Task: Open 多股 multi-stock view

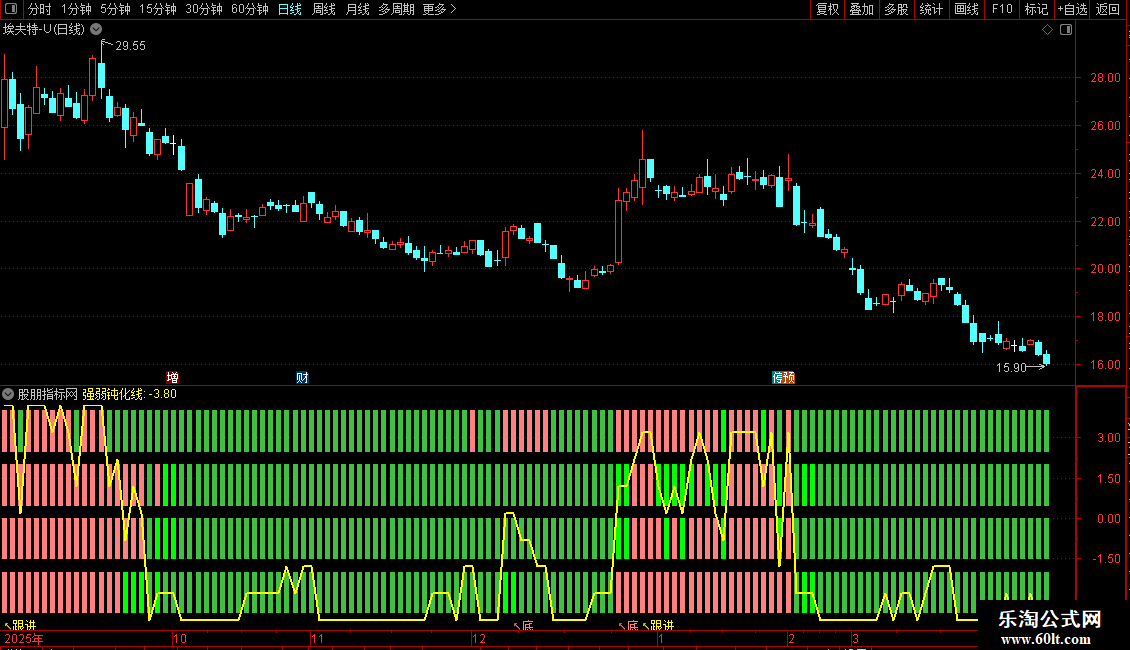Action: pos(897,9)
